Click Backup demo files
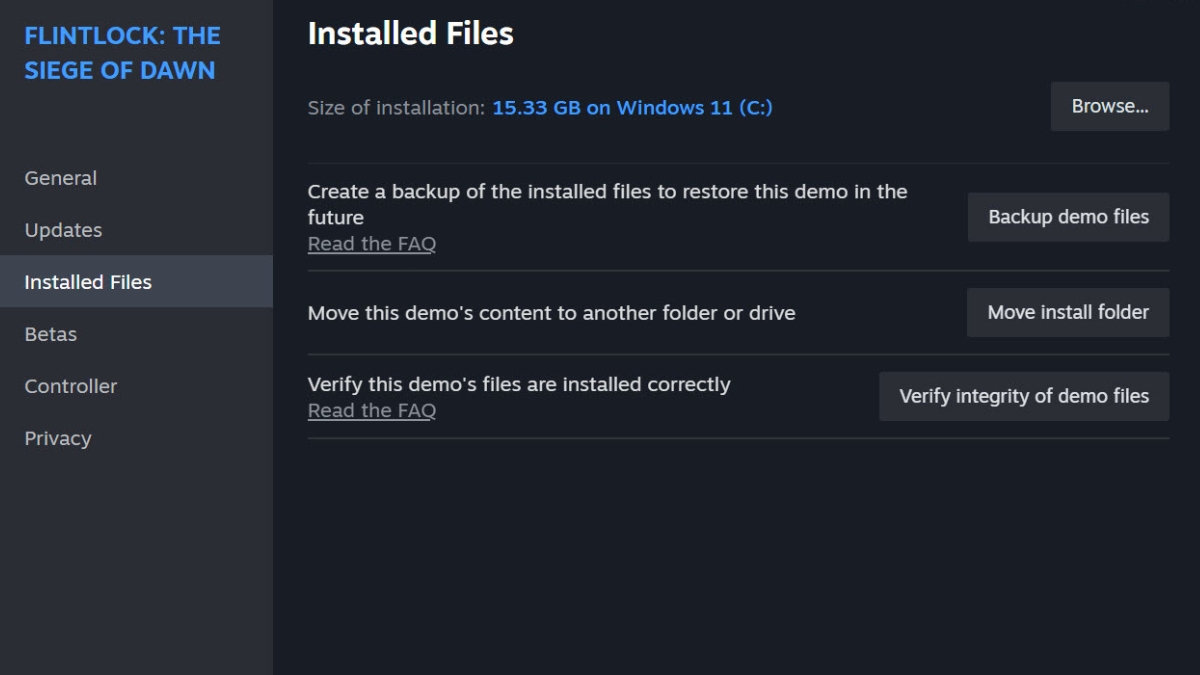This screenshot has width=1200, height=675. click(1067, 216)
